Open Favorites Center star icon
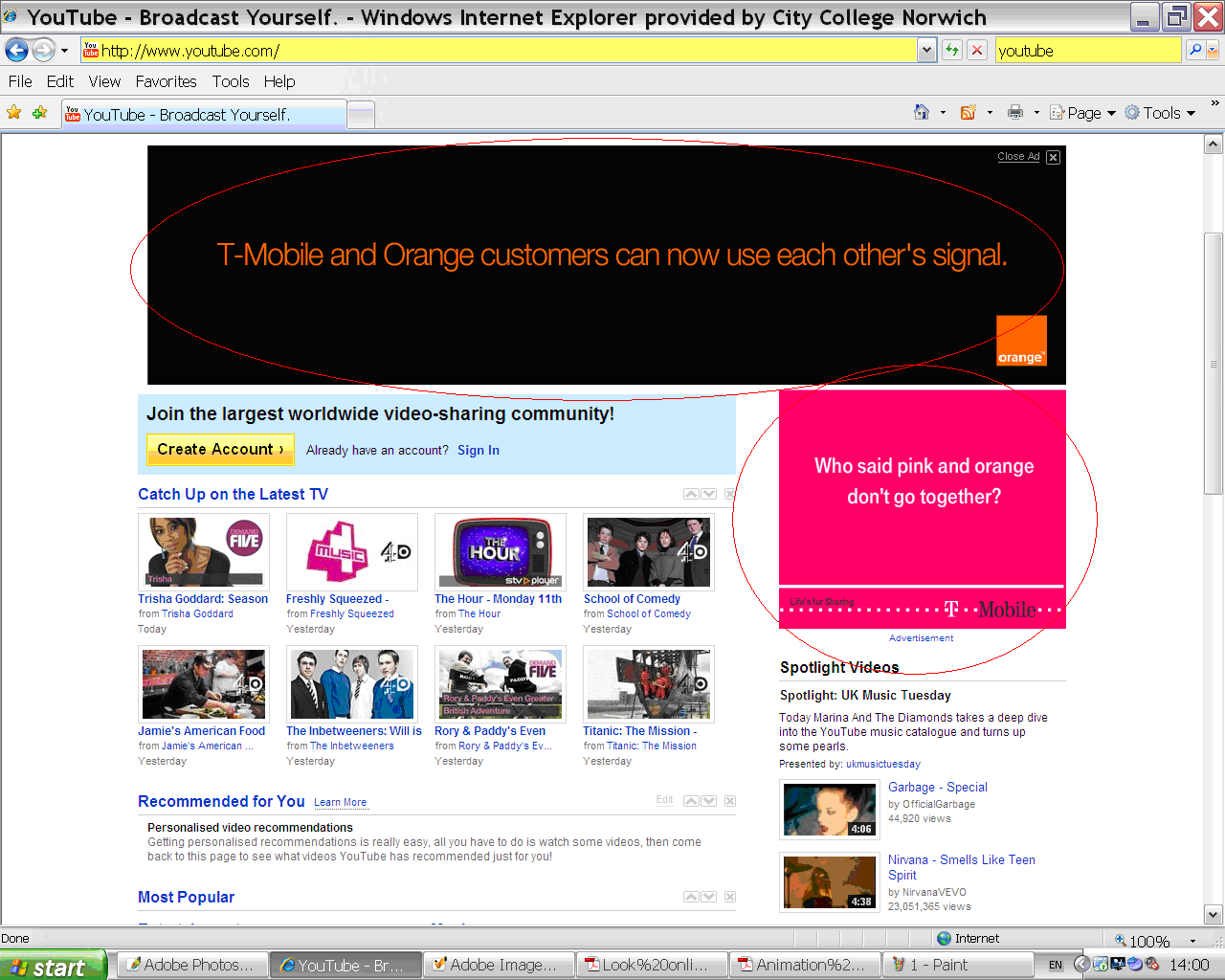 [x=13, y=113]
